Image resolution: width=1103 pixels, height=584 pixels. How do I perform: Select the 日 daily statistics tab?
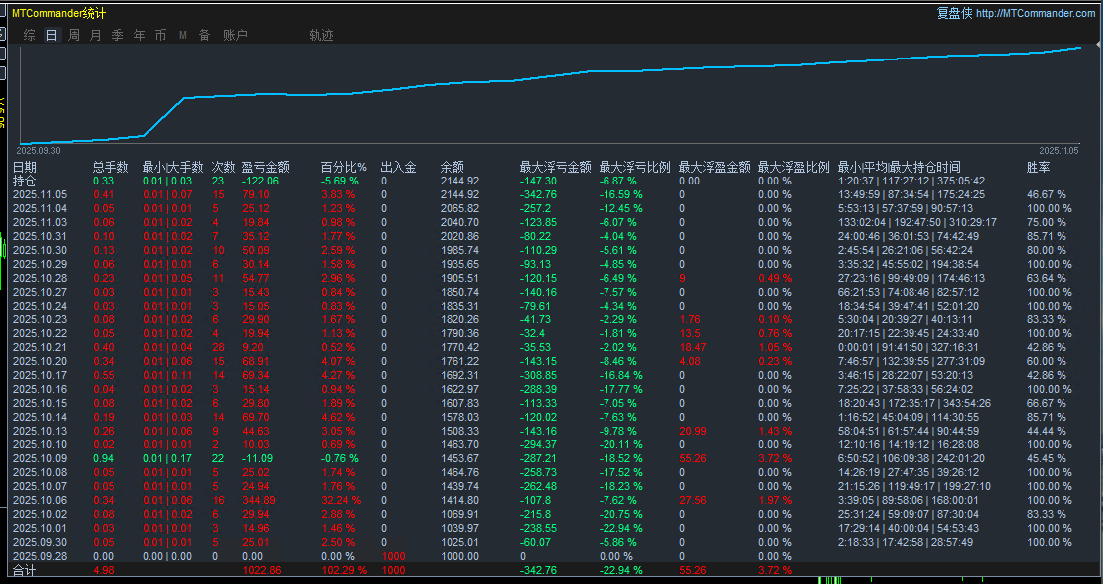point(51,35)
